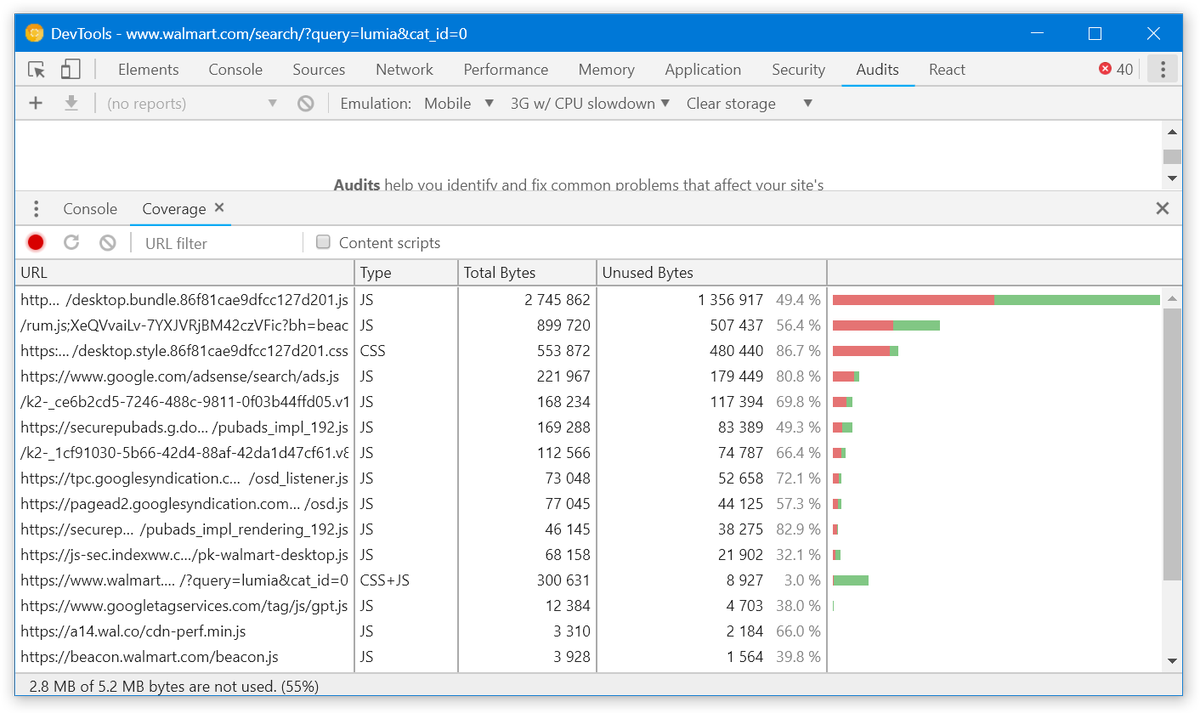Image resolution: width=1200 pixels, height=713 pixels.
Task: Open the DevTools three-dot customize menu
Action: [1162, 69]
